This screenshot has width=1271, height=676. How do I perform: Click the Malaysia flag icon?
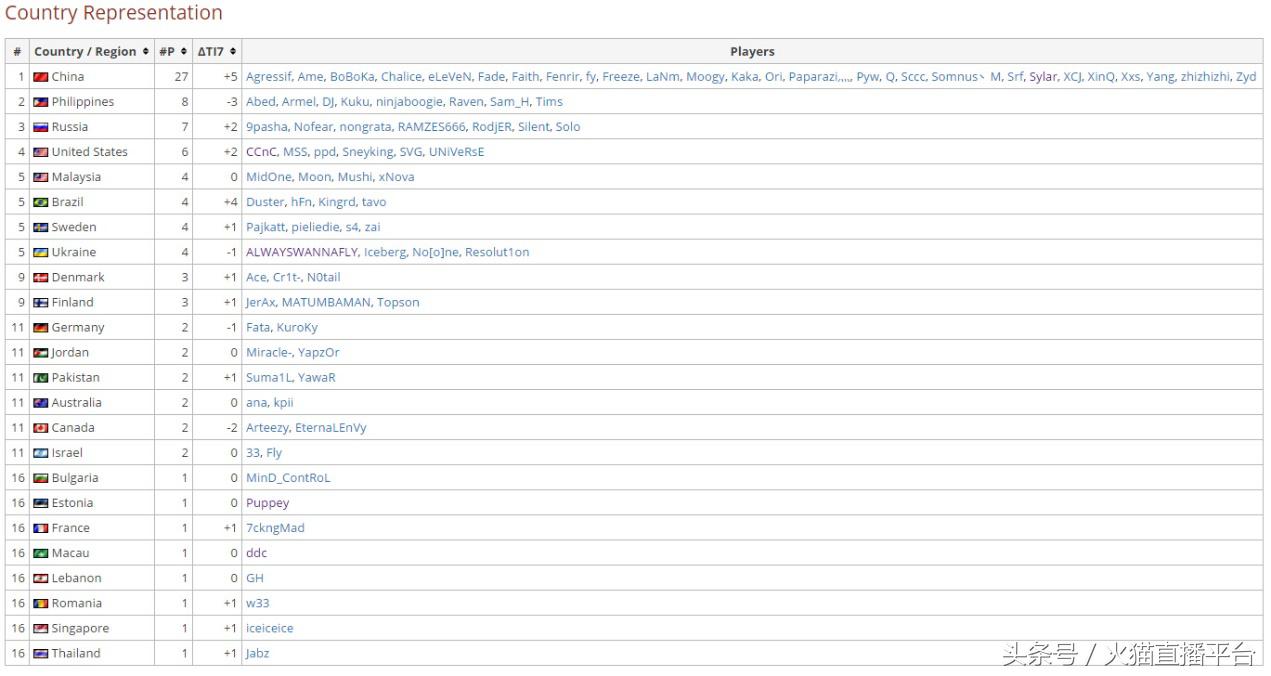point(41,177)
